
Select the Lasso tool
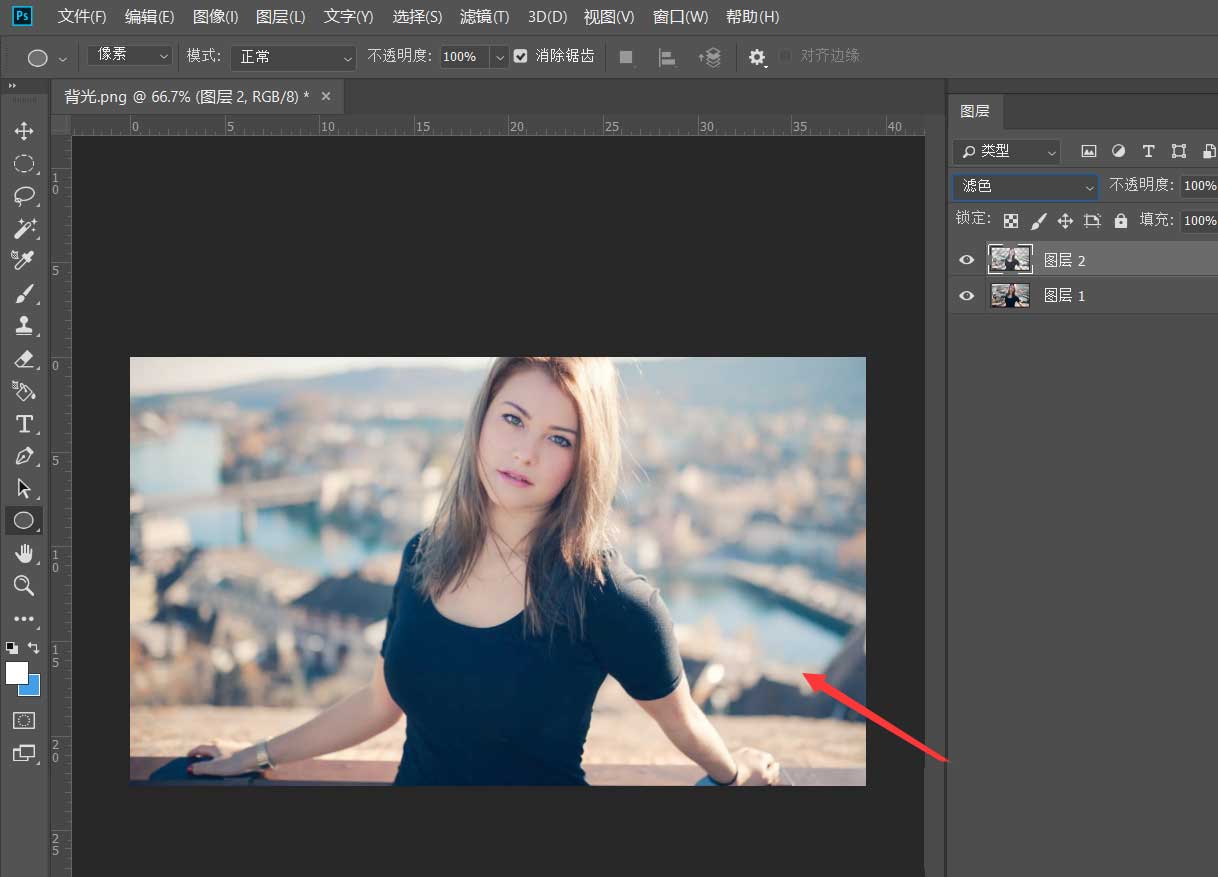pyautogui.click(x=24, y=196)
